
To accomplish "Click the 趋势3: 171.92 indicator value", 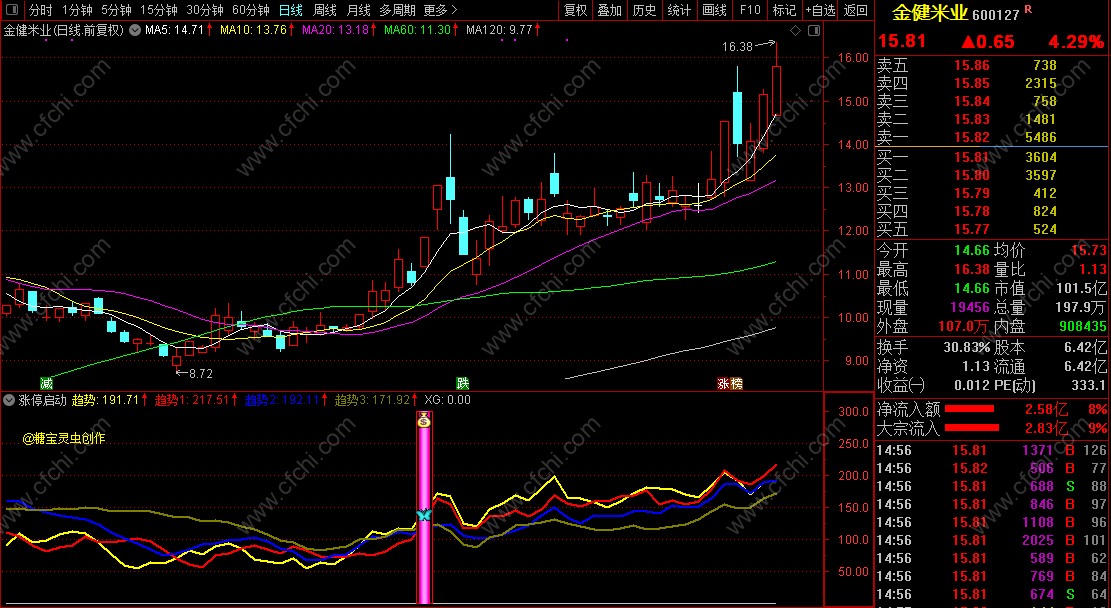I will (372, 400).
